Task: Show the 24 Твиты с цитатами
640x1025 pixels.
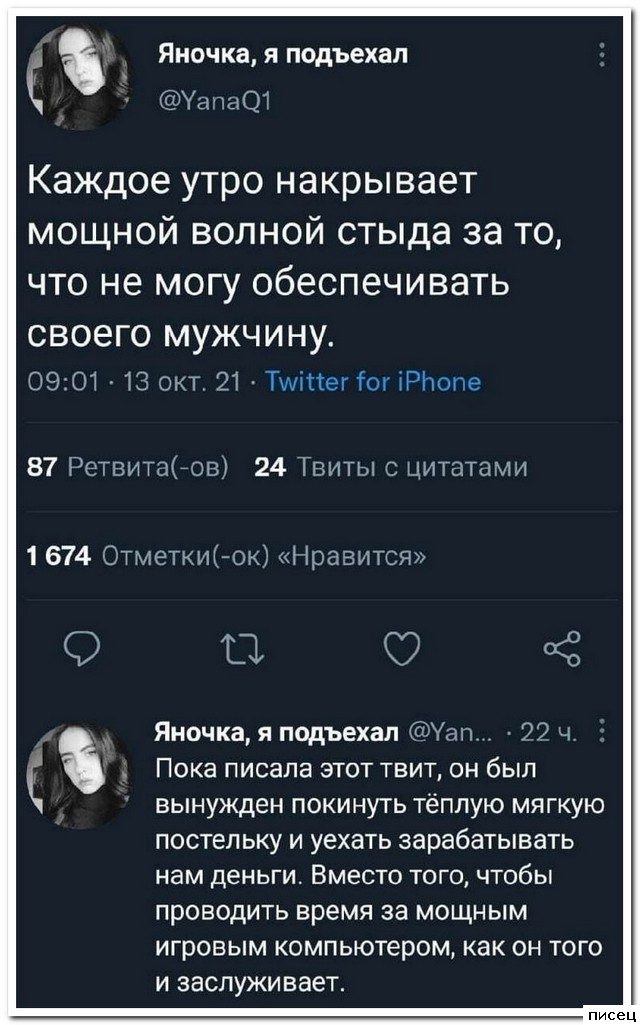Action: (x=391, y=467)
